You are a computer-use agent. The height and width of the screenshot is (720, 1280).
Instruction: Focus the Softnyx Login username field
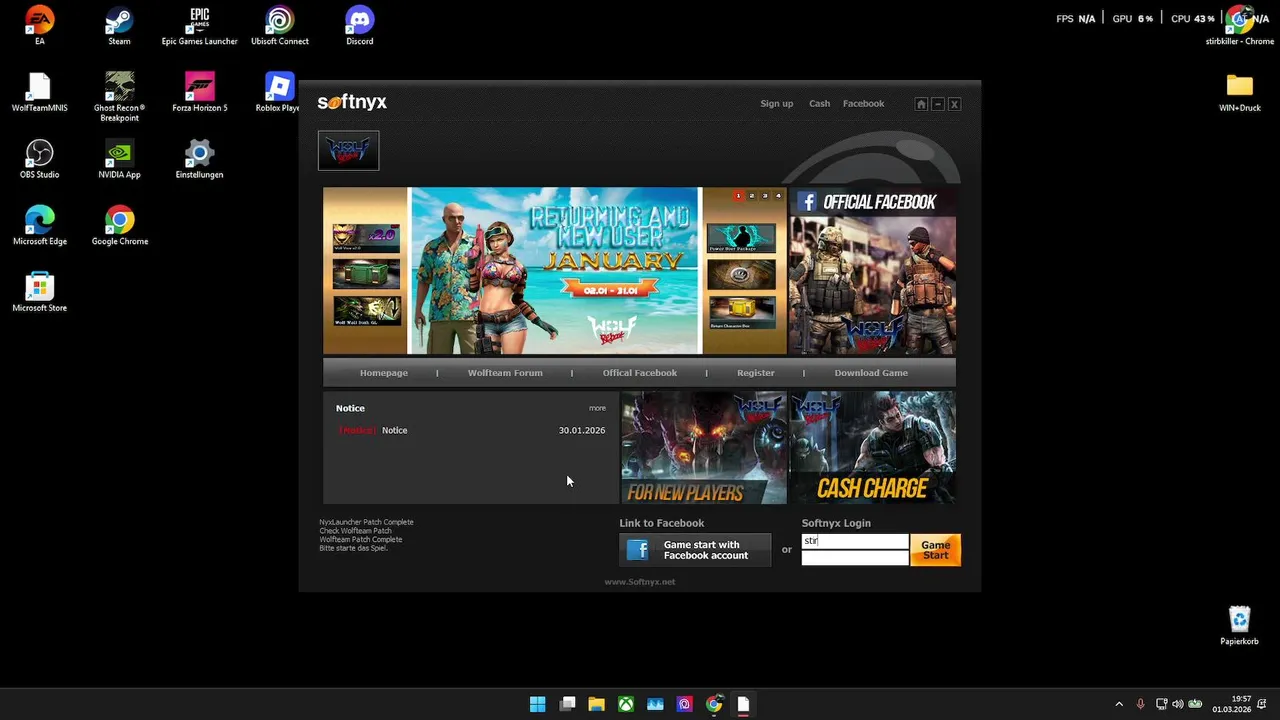[x=855, y=541]
